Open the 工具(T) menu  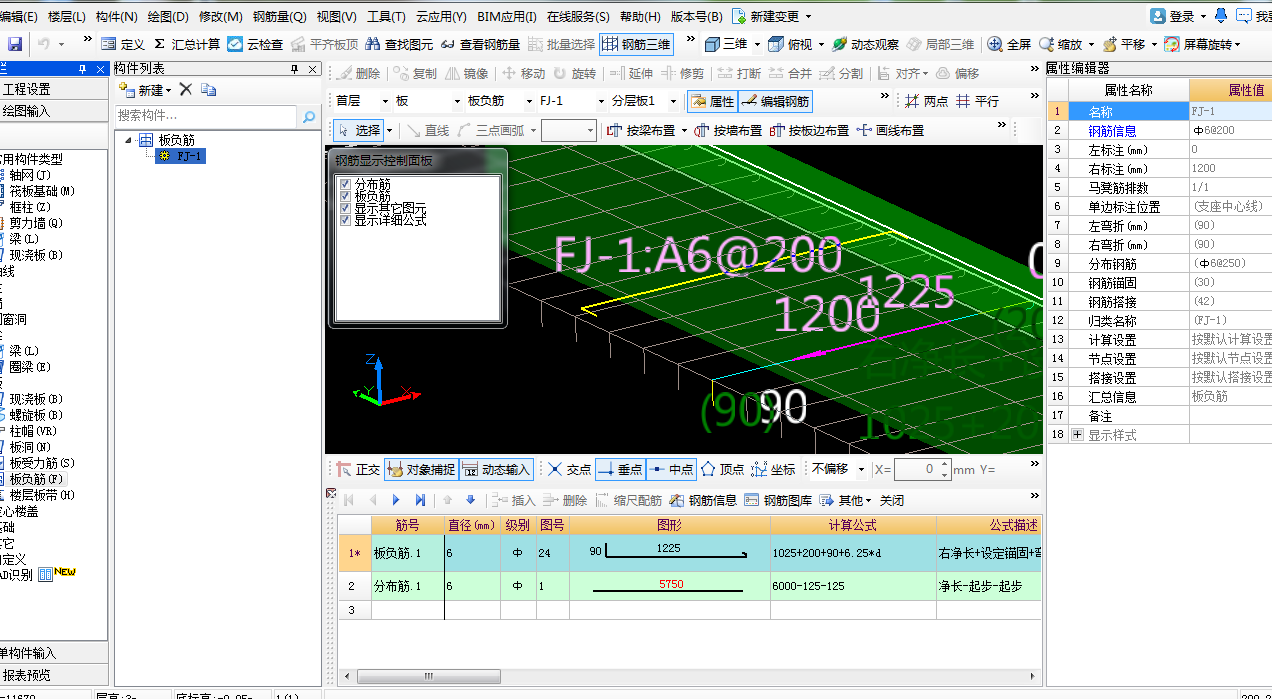point(386,17)
